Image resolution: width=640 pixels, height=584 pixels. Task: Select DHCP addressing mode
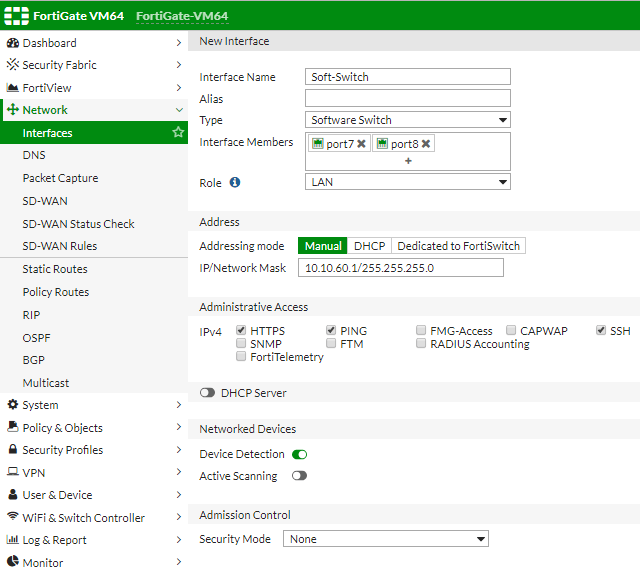(x=369, y=246)
